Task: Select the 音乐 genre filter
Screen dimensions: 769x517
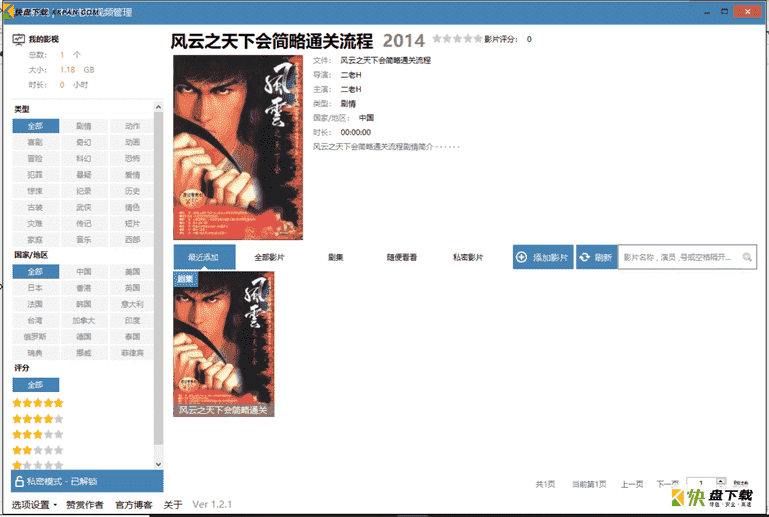Action: (x=84, y=240)
